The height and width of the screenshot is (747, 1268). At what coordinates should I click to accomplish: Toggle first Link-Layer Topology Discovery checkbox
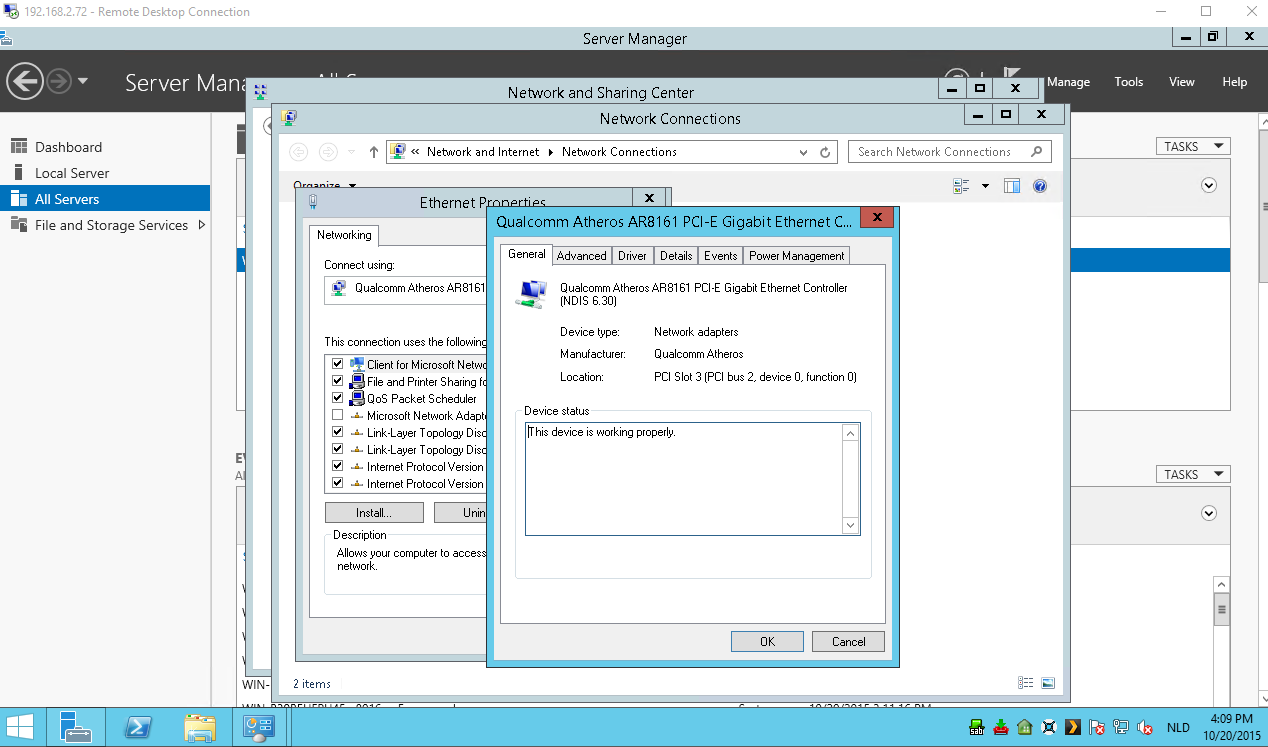(337, 432)
